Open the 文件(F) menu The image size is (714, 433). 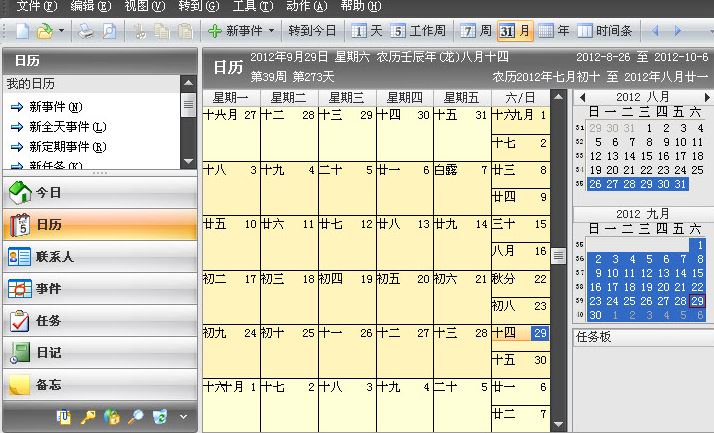click(36, 6)
